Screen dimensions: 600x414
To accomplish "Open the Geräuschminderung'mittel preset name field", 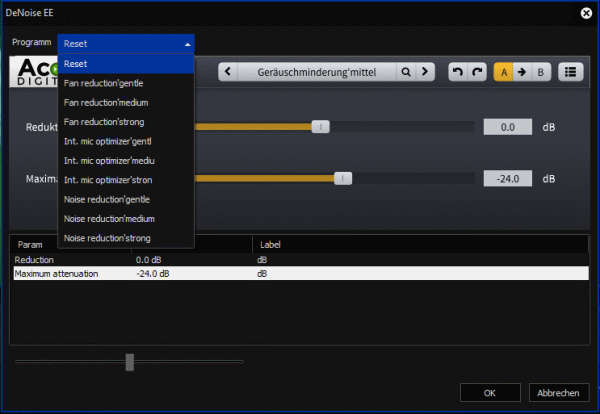I will [317, 72].
